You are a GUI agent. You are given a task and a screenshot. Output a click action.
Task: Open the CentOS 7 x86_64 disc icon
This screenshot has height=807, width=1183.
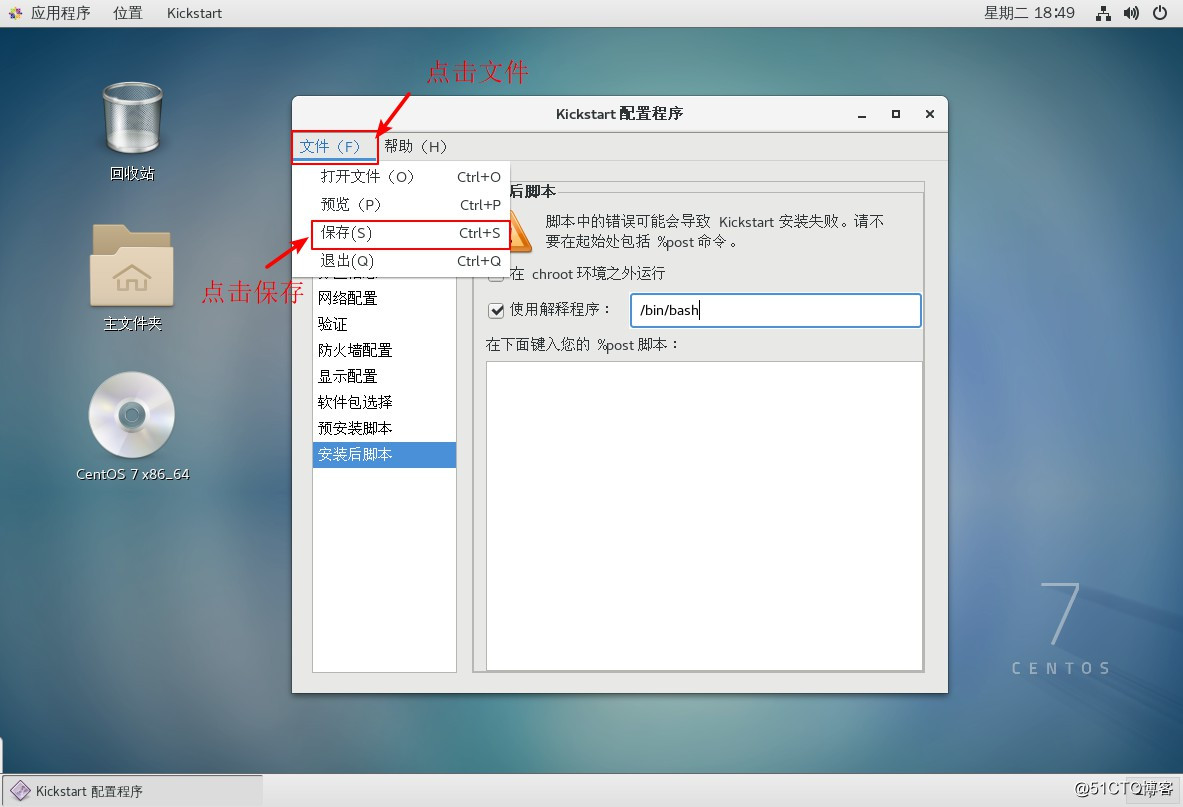click(x=132, y=415)
